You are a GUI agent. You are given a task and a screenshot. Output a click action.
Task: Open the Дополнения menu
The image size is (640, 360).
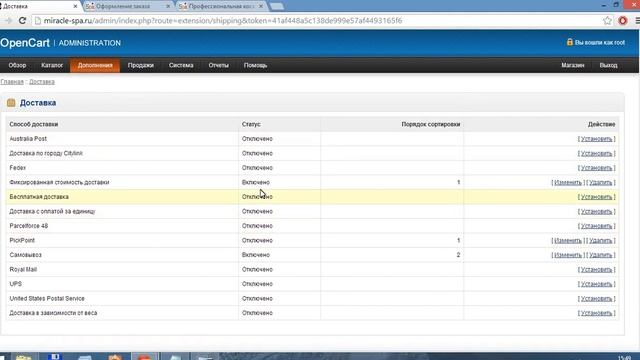coord(95,65)
